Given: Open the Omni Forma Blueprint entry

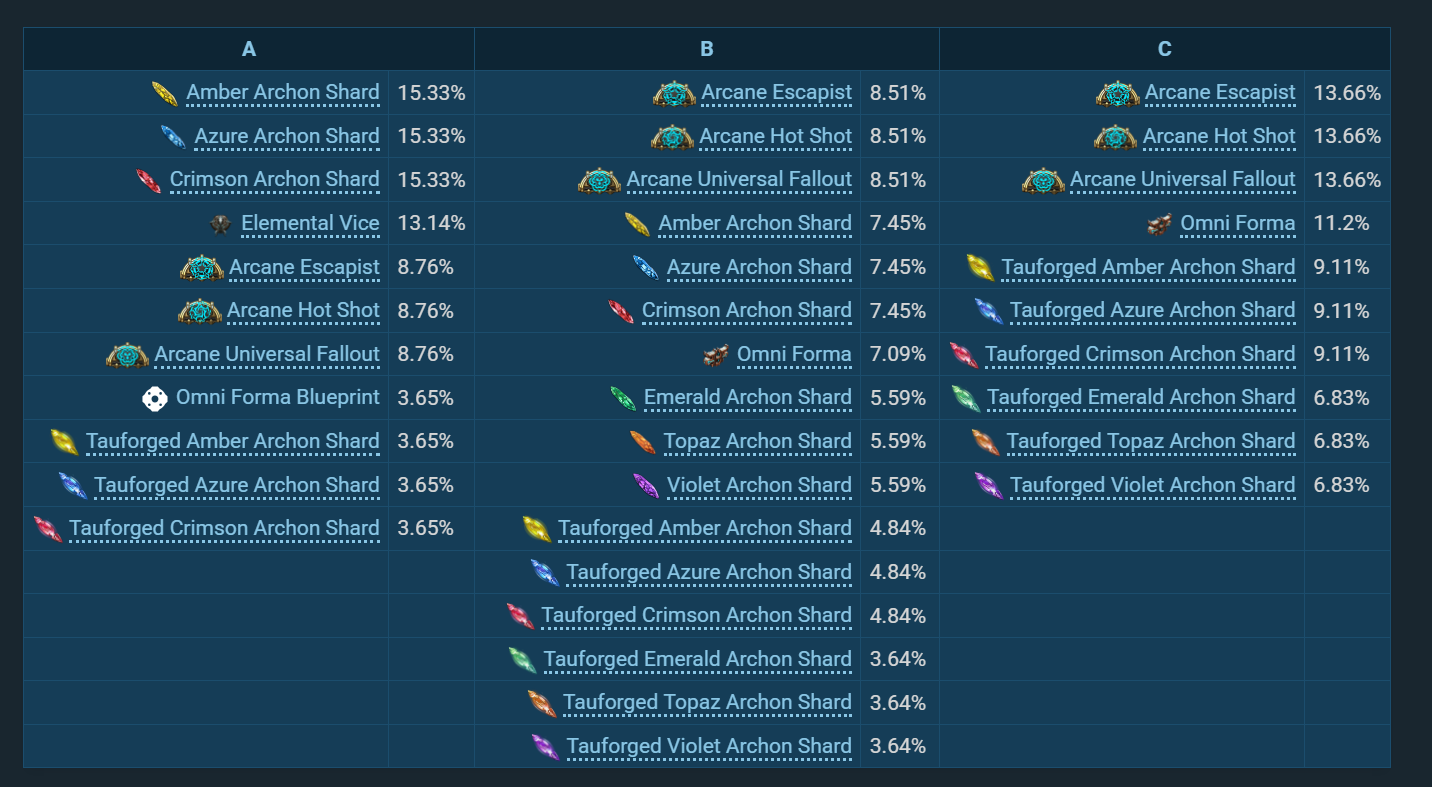Looking at the screenshot, I should pos(278,398).
